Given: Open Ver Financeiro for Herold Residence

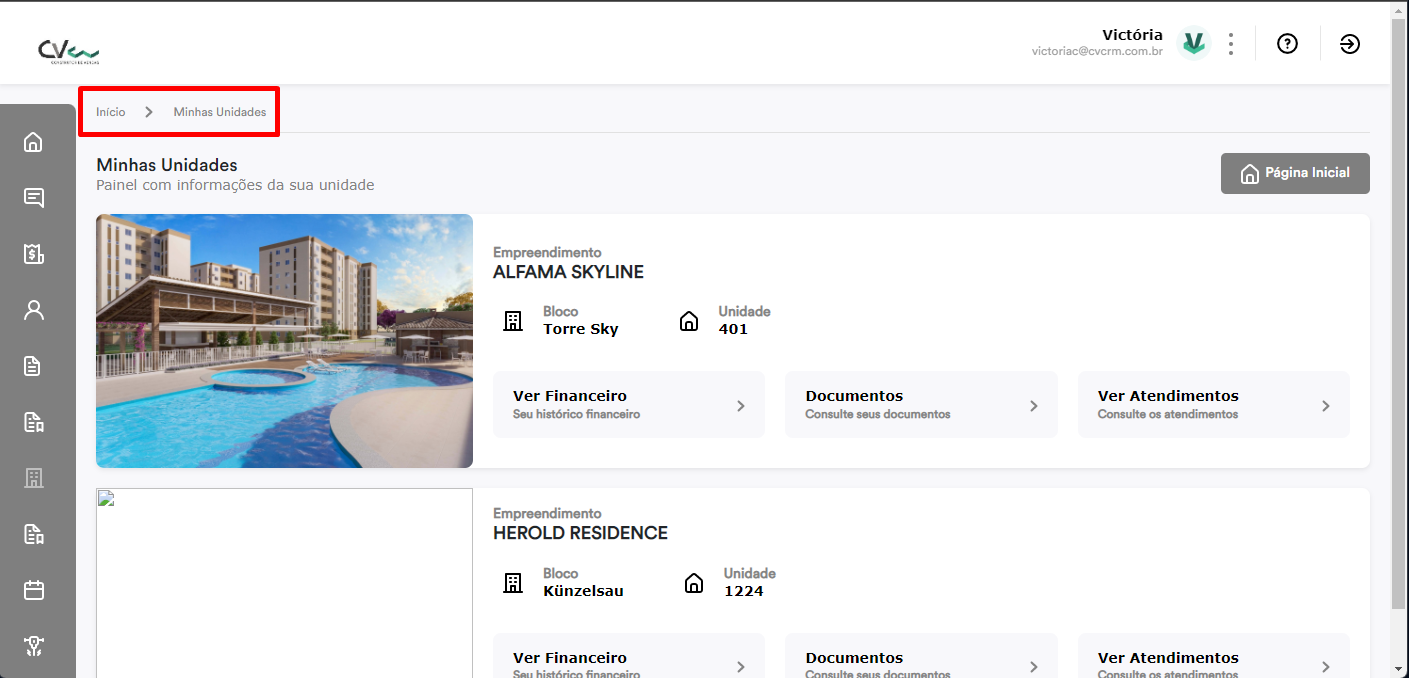Looking at the screenshot, I should pyautogui.click(x=629, y=656).
